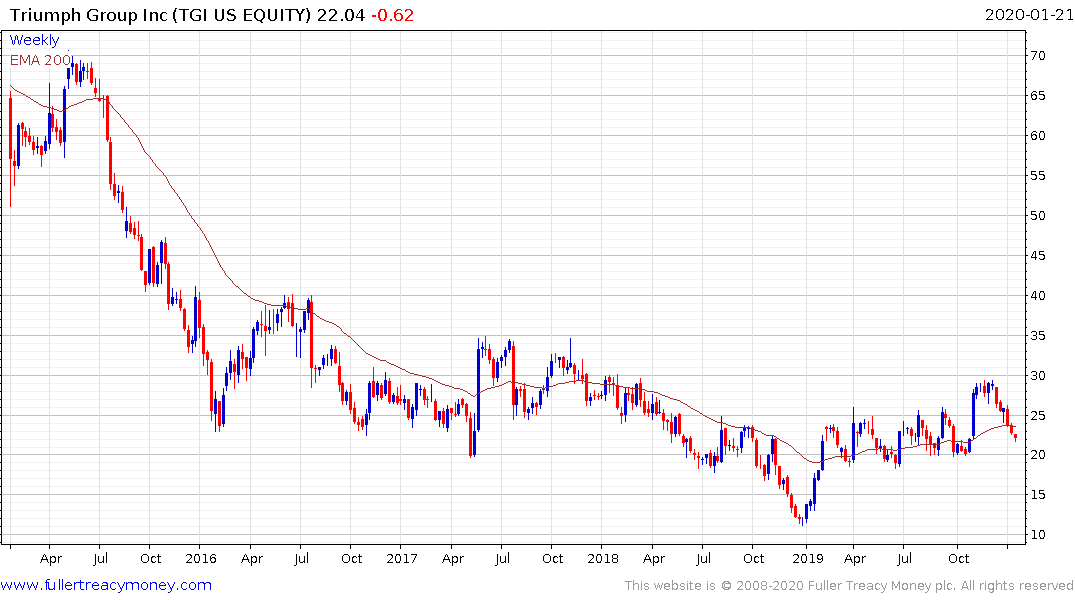The image size is (1075, 600).
Task: Click the 2018 year label on time axis
Action: [603, 558]
